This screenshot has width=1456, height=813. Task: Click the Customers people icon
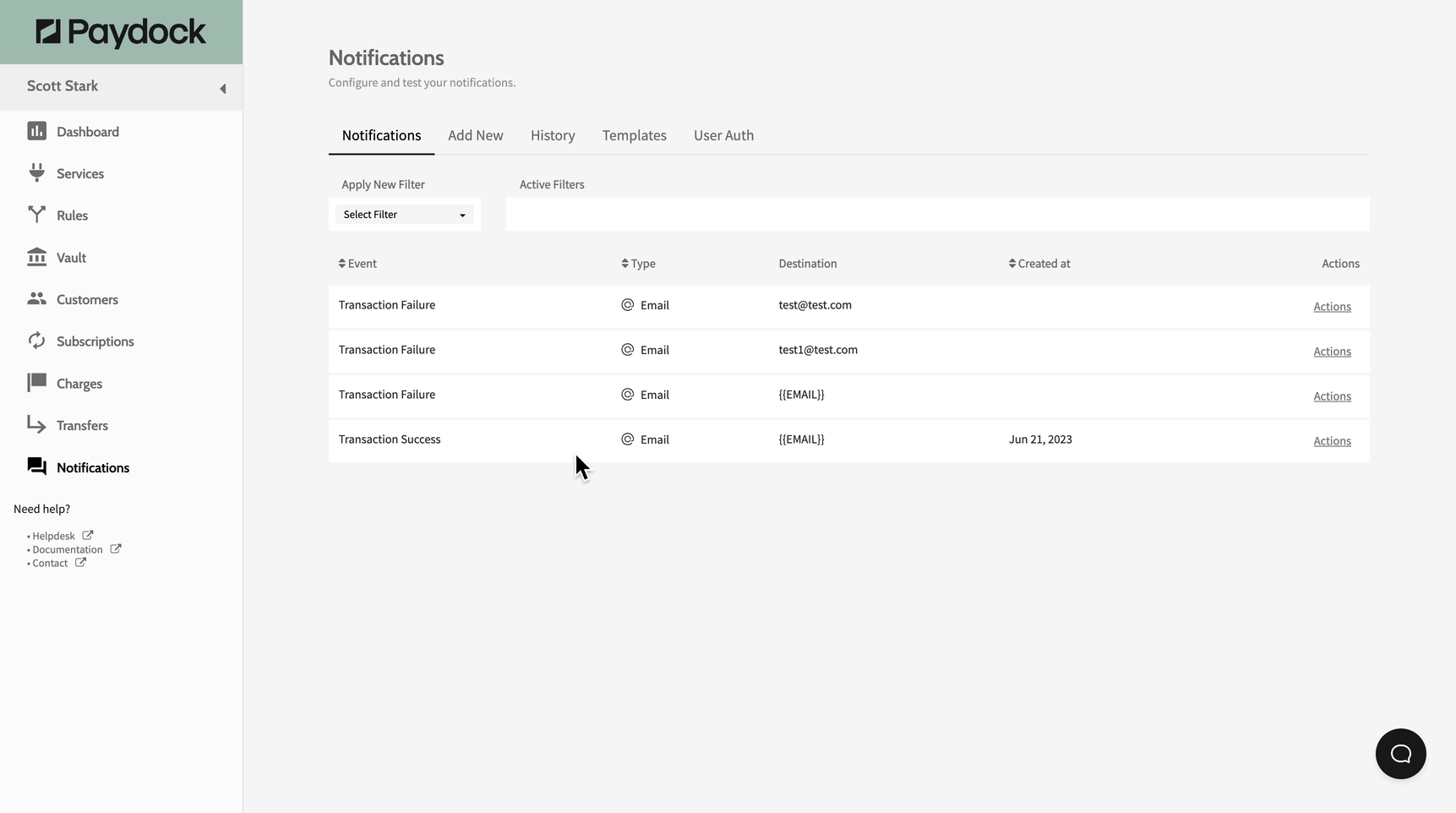point(36,298)
